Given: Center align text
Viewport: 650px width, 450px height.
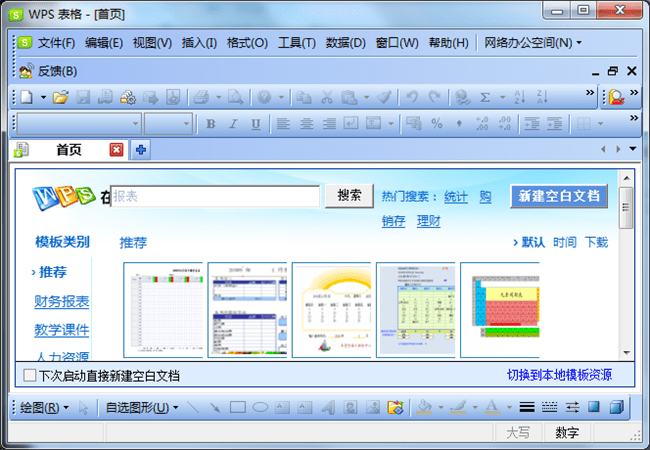Looking at the screenshot, I should coord(306,123).
